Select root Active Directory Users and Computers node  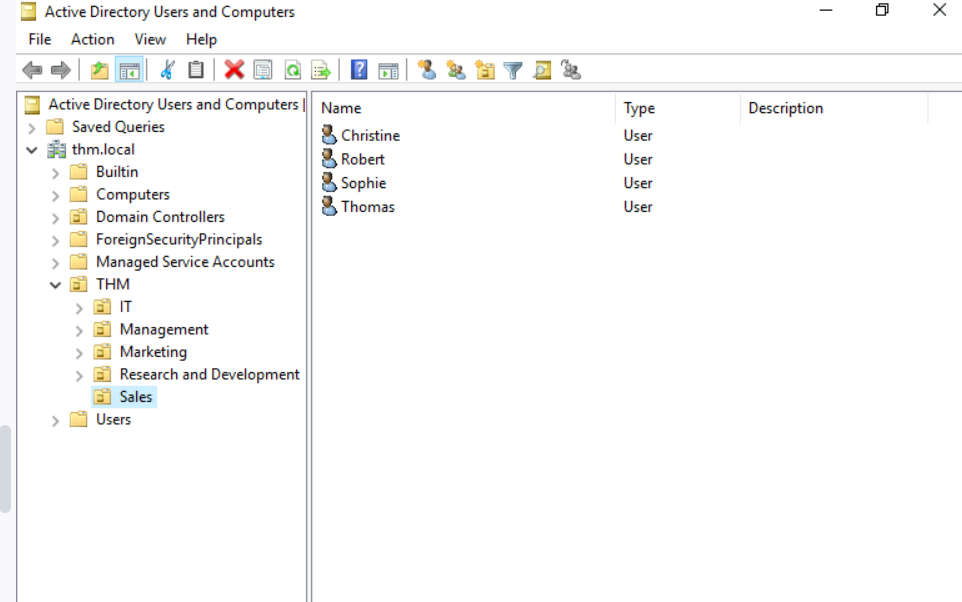[173, 104]
